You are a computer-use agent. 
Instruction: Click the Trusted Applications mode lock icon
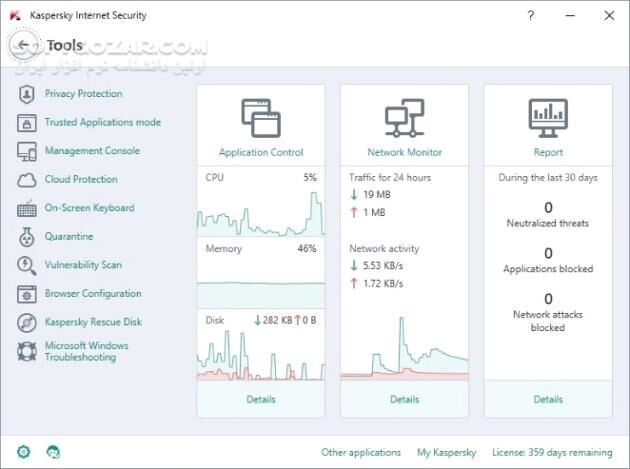click(x=27, y=123)
